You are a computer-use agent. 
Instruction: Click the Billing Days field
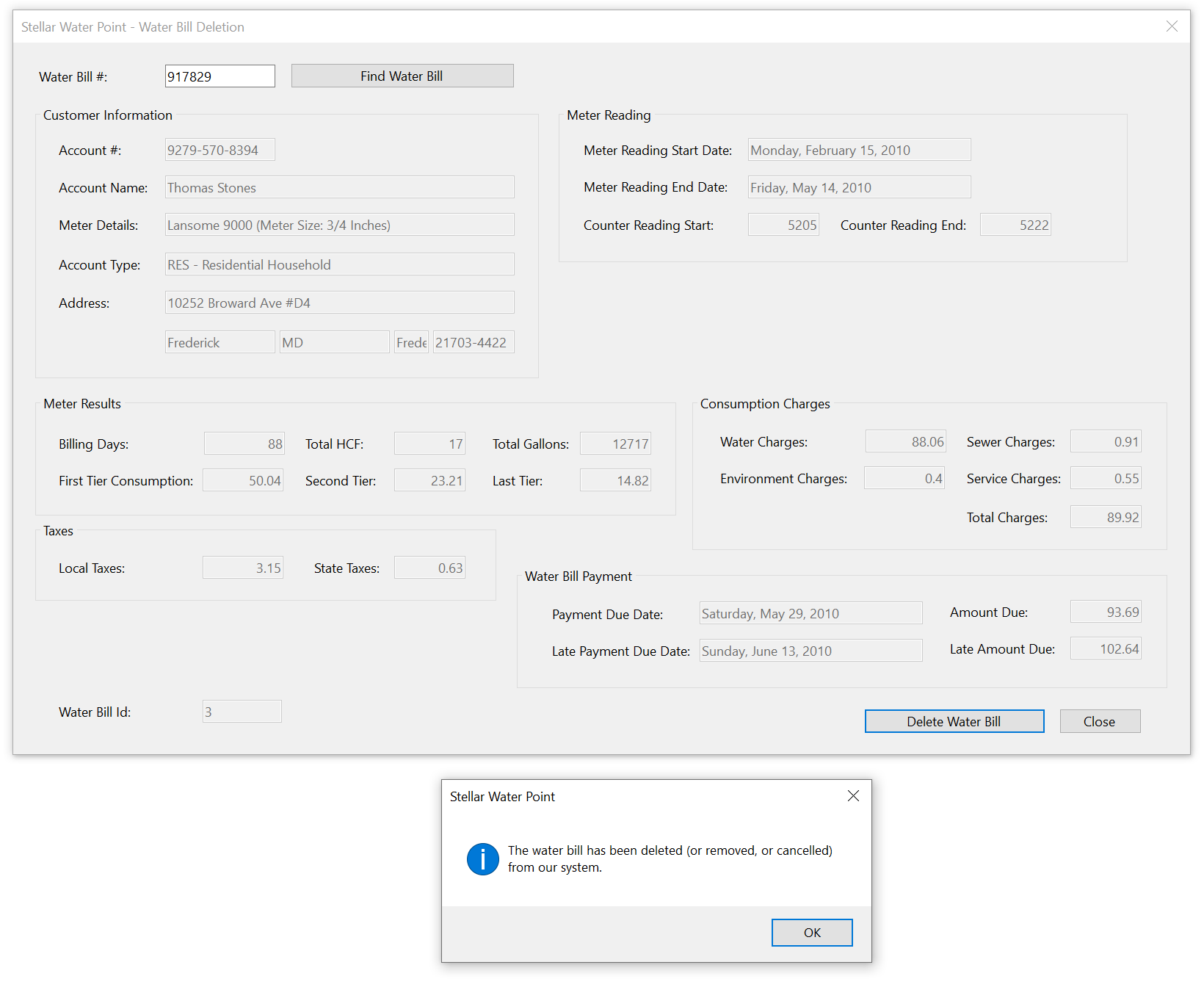coord(244,444)
